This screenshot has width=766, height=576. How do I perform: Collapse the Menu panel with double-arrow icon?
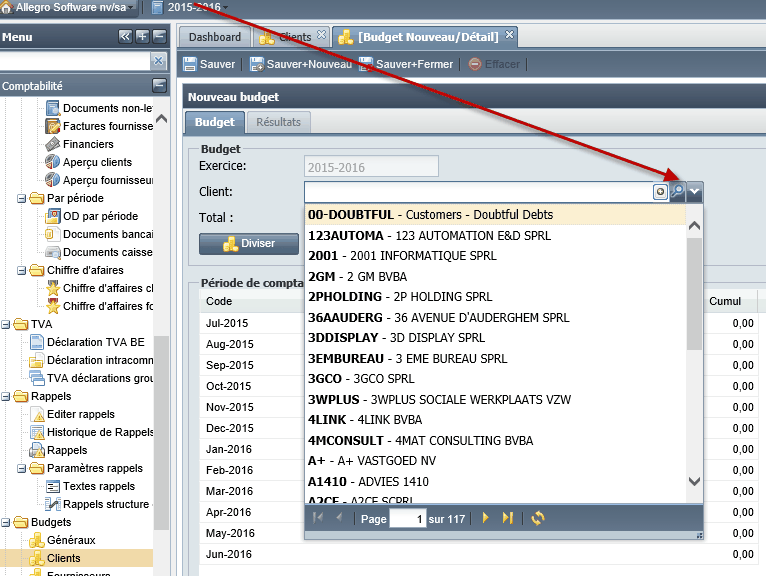coord(126,36)
